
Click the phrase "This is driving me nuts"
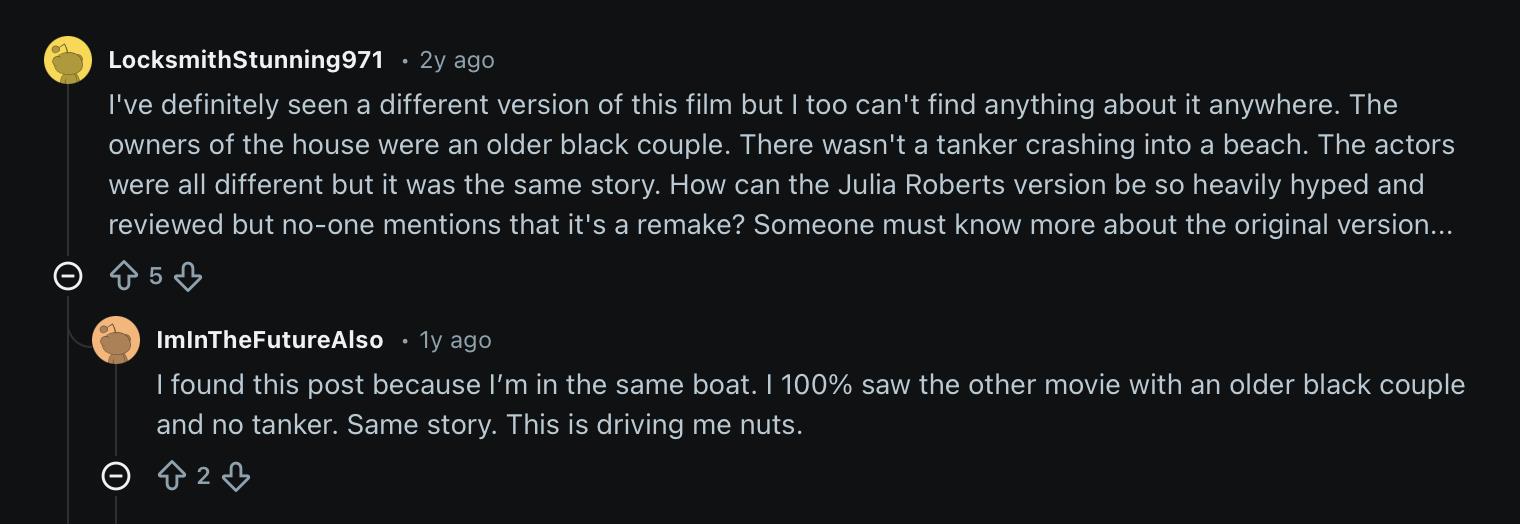pos(654,425)
